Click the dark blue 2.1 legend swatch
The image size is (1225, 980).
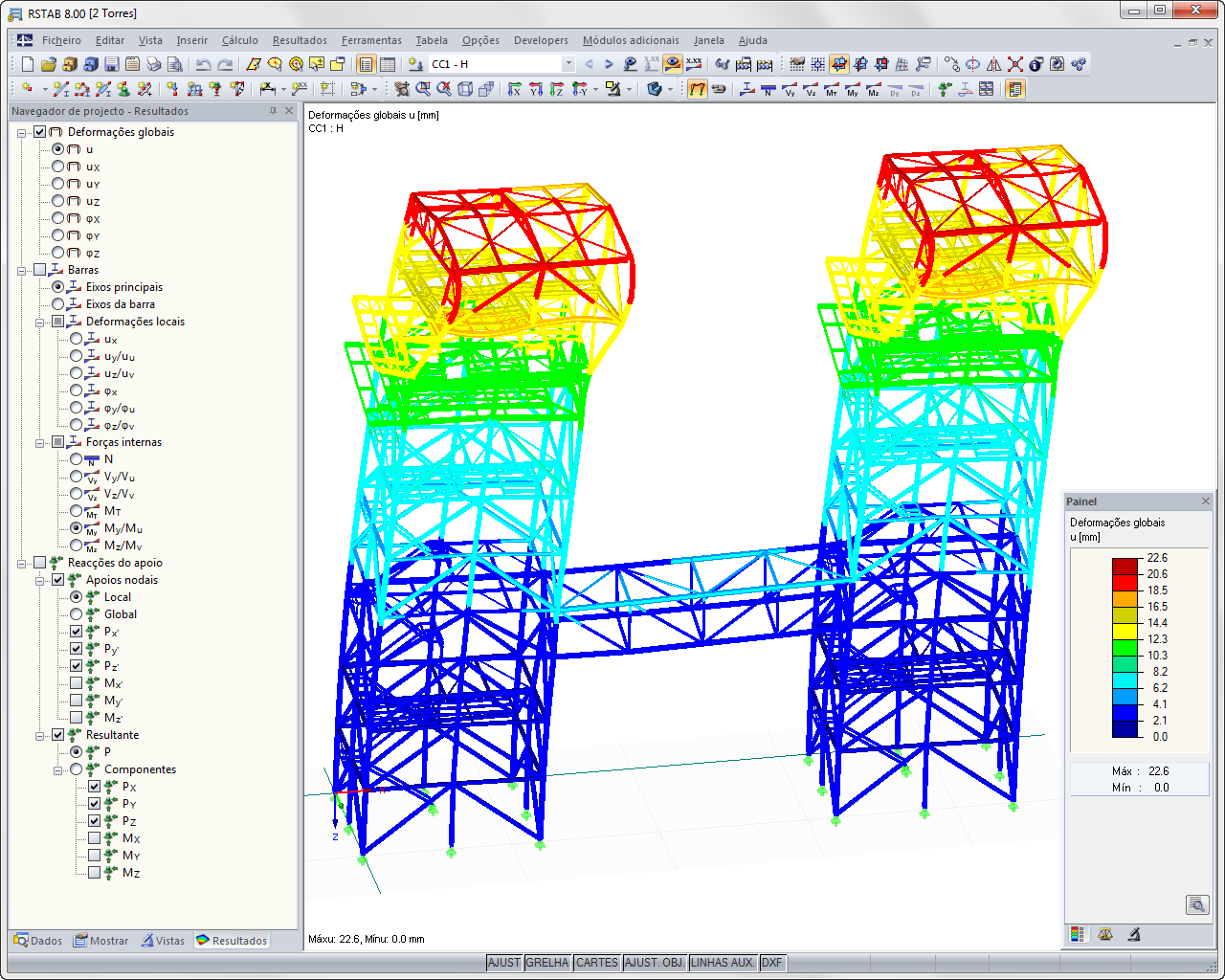tap(1125, 728)
